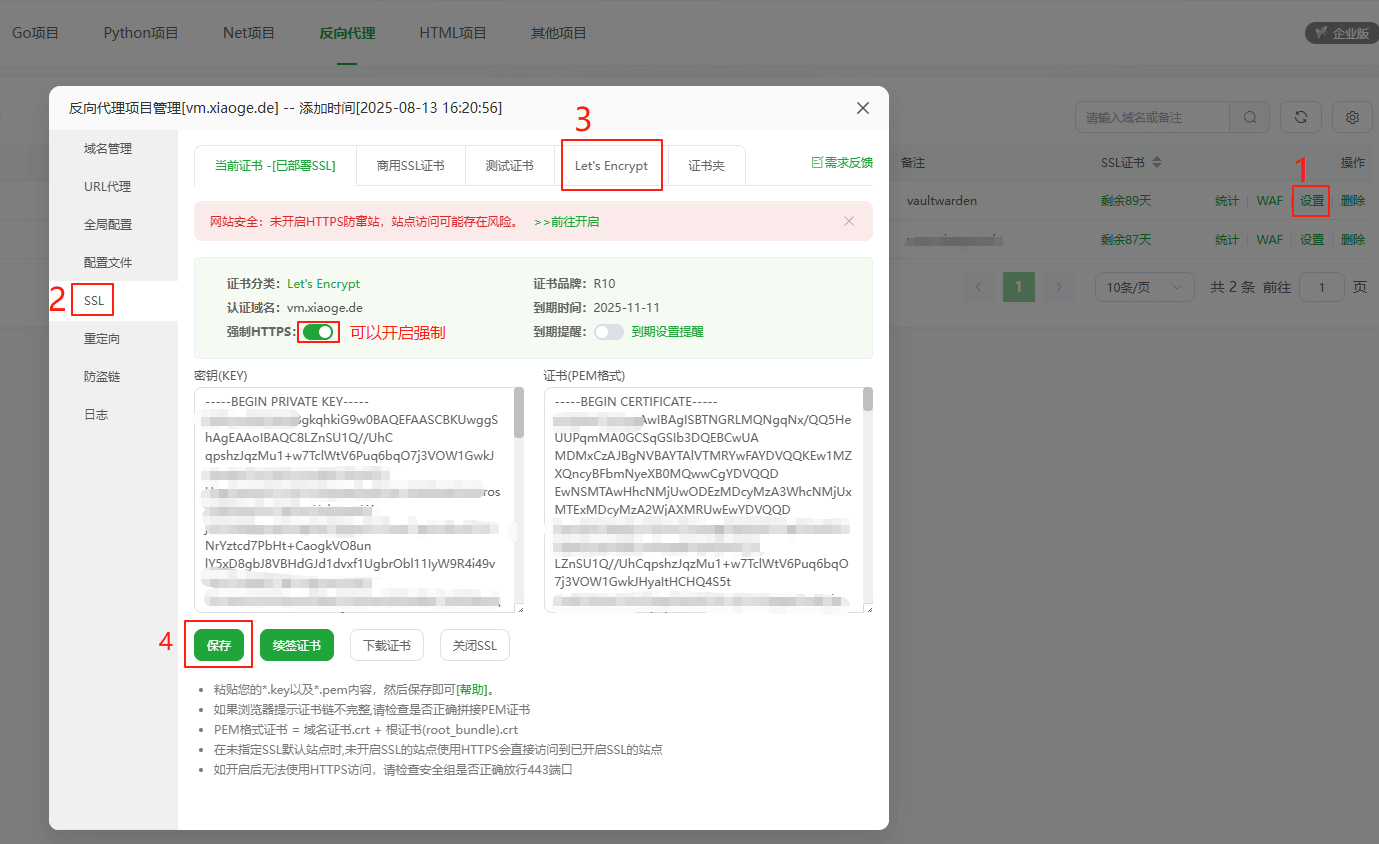This screenshot has width=1379, height=844.
Task: Click the refresh icon near the search bar
Action: point(1300,117)
